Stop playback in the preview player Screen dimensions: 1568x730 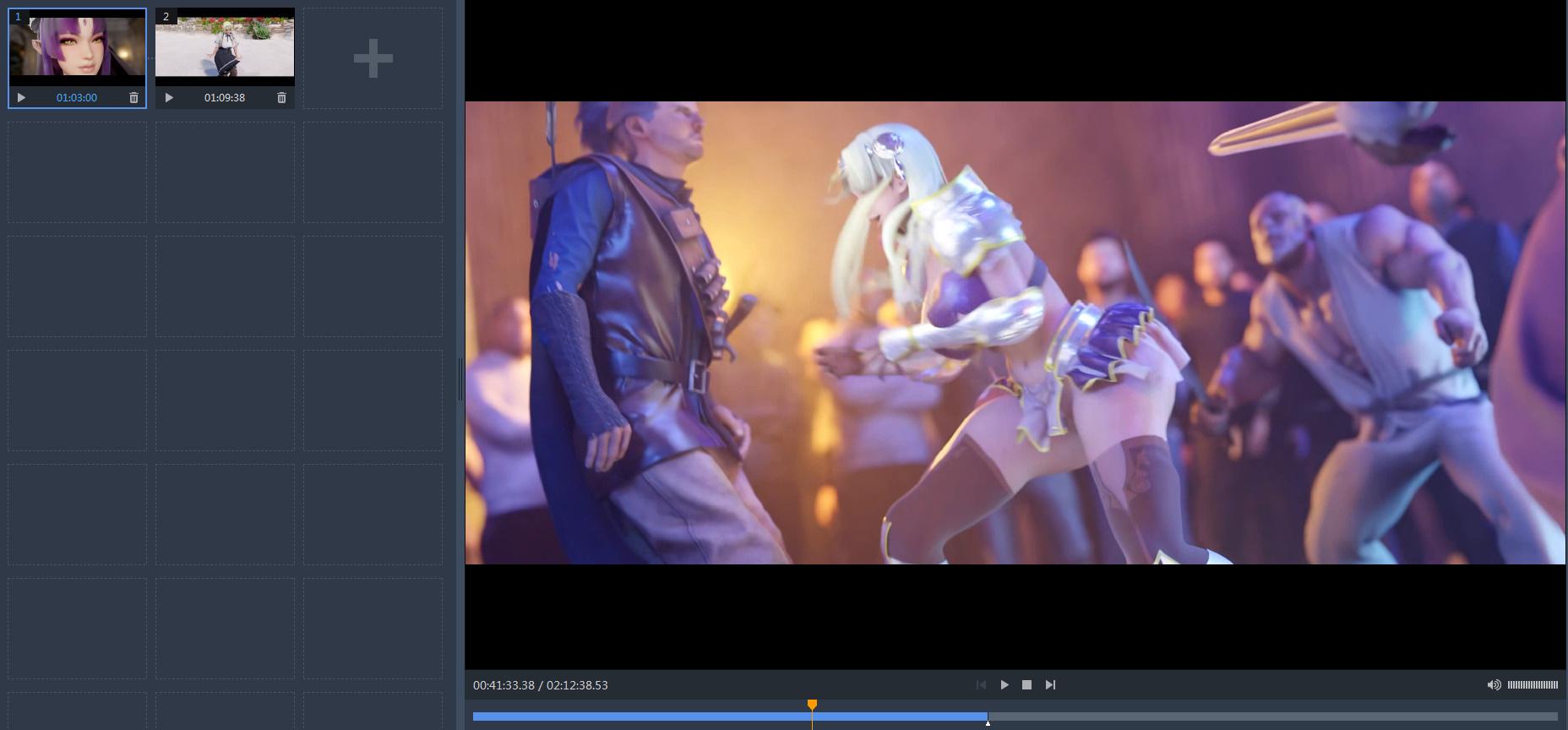coord(1026,685)
